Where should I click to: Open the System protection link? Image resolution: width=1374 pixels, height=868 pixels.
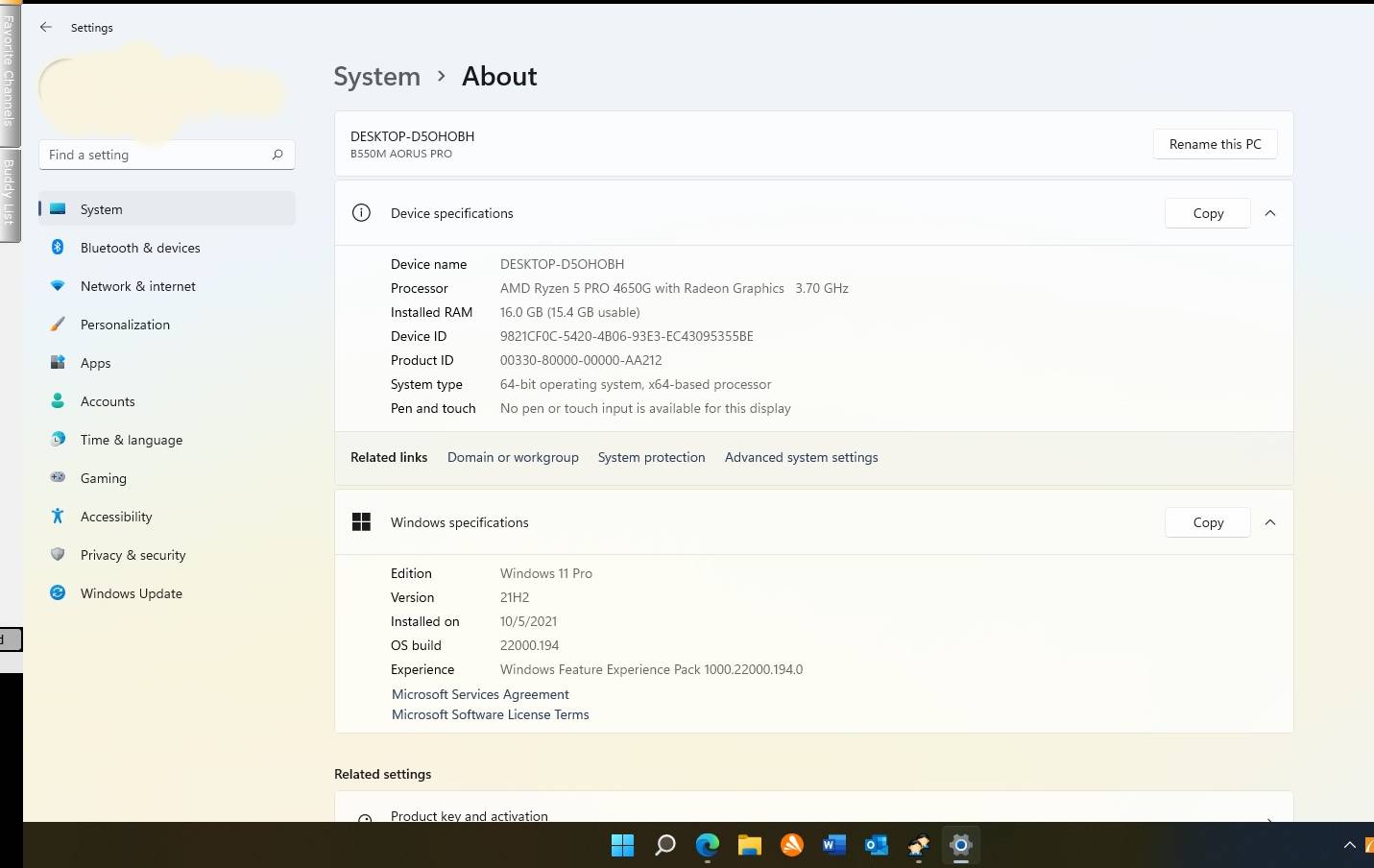(651, 457)
